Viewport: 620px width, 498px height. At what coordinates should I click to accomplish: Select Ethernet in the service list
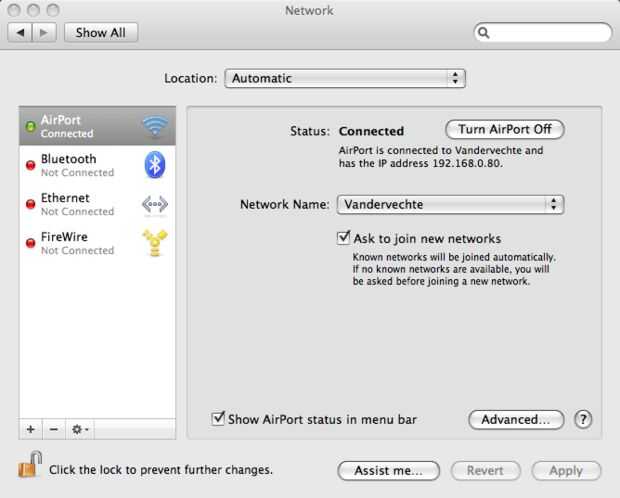tap(97, 204)
